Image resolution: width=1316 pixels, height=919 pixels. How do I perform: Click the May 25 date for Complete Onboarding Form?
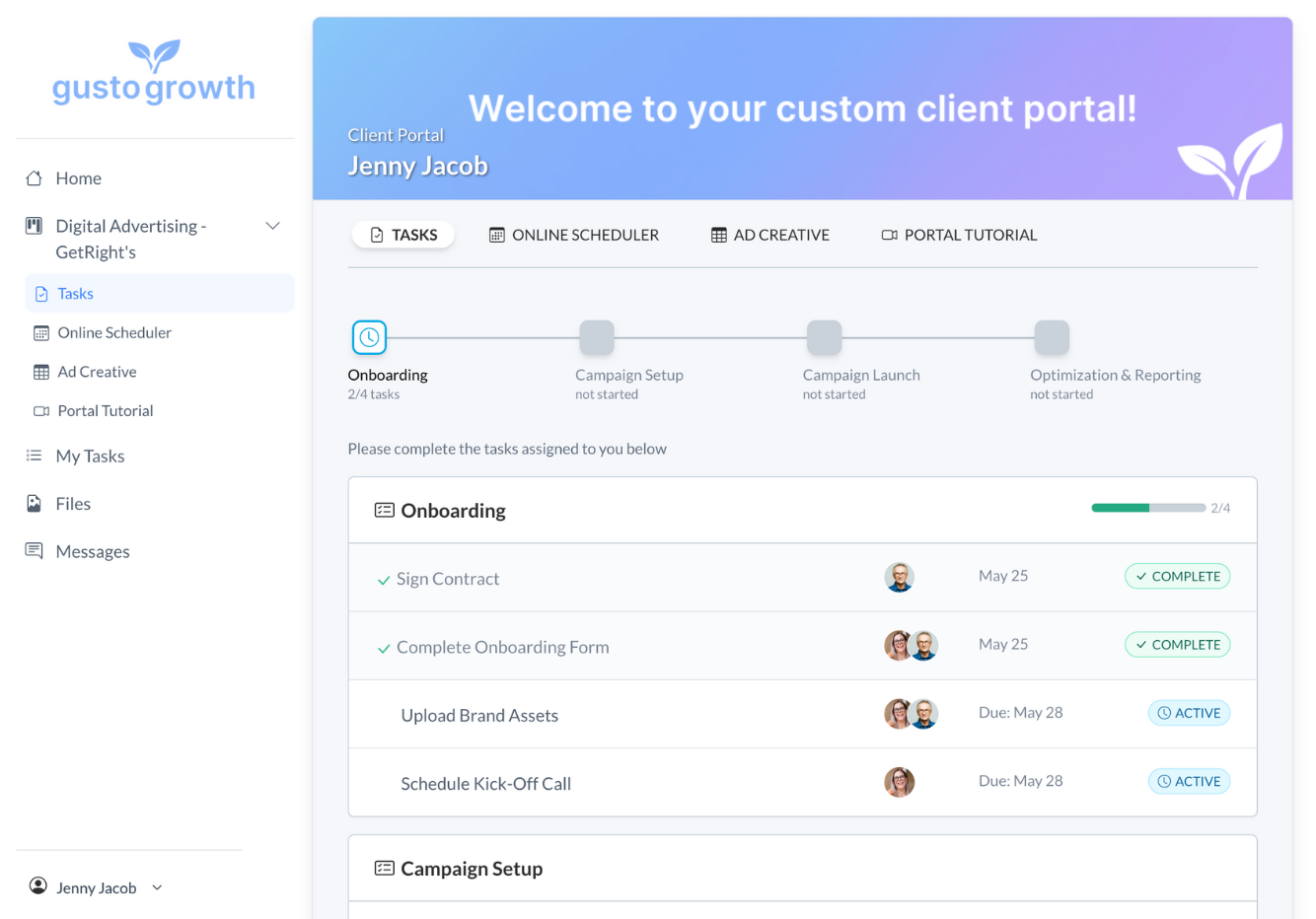click(1003, 644)
